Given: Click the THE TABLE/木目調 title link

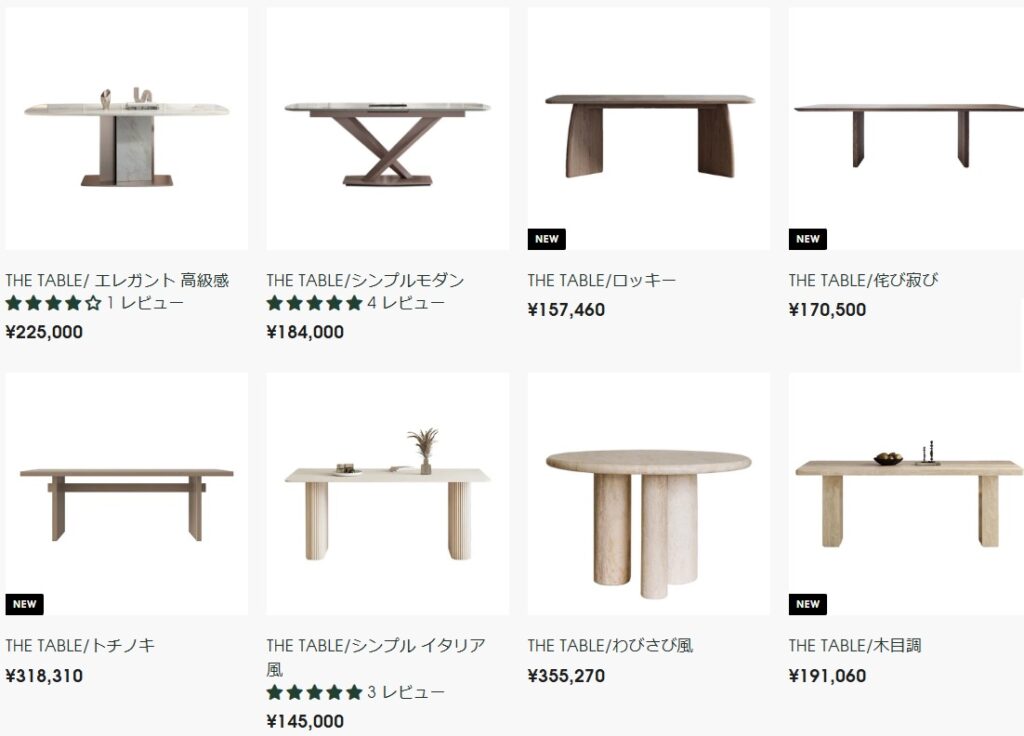Looking at the screenshot, I should coord(855,645).
